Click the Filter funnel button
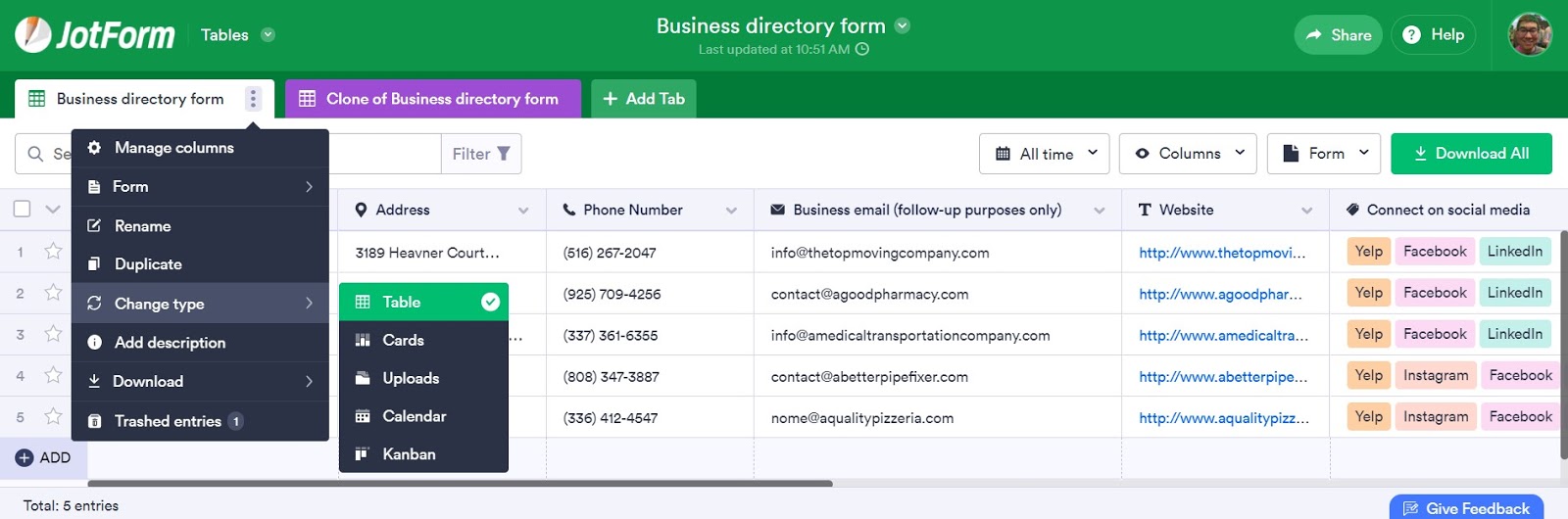 481,154
